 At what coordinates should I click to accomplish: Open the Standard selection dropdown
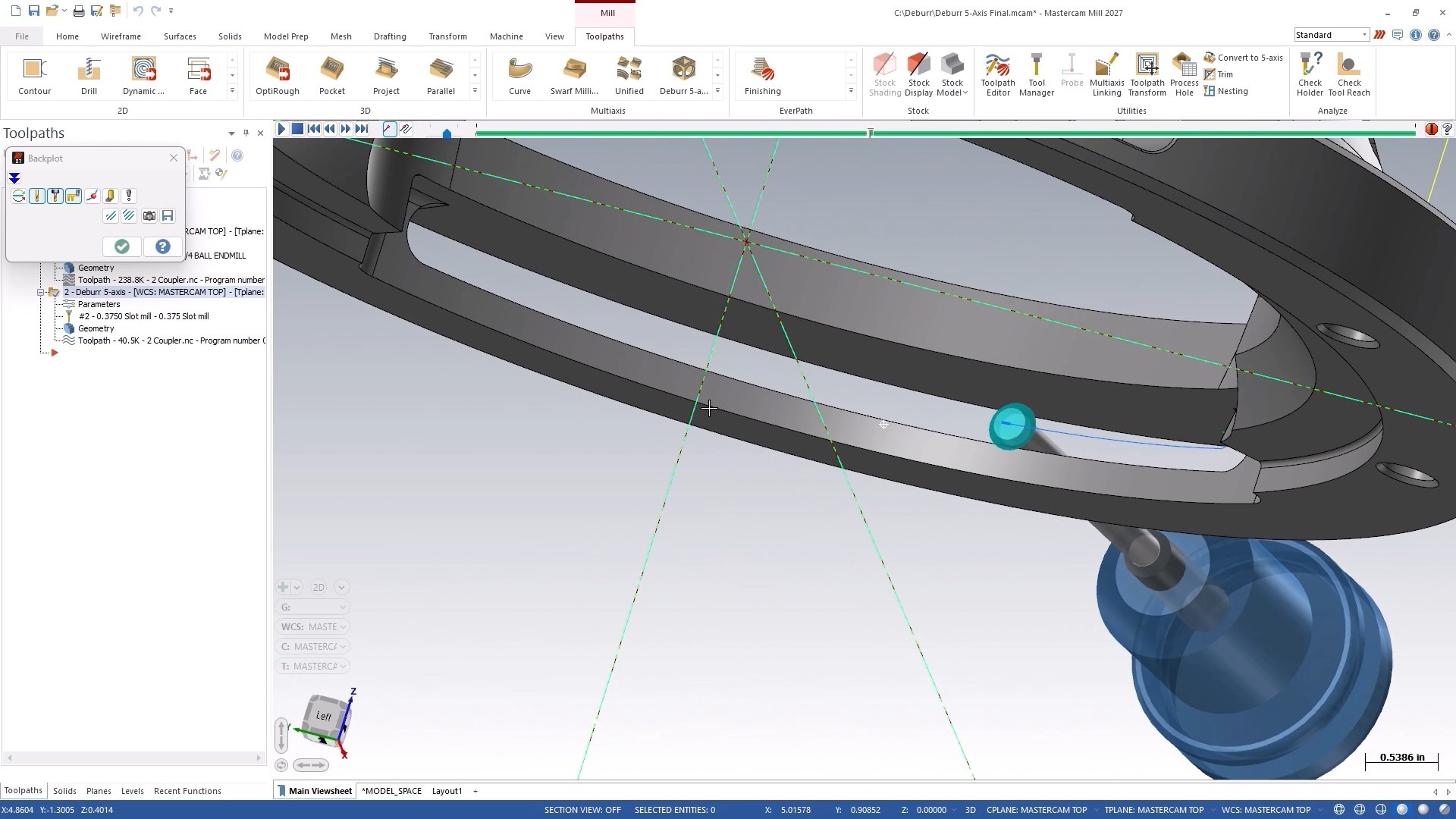pos(1332,35)
